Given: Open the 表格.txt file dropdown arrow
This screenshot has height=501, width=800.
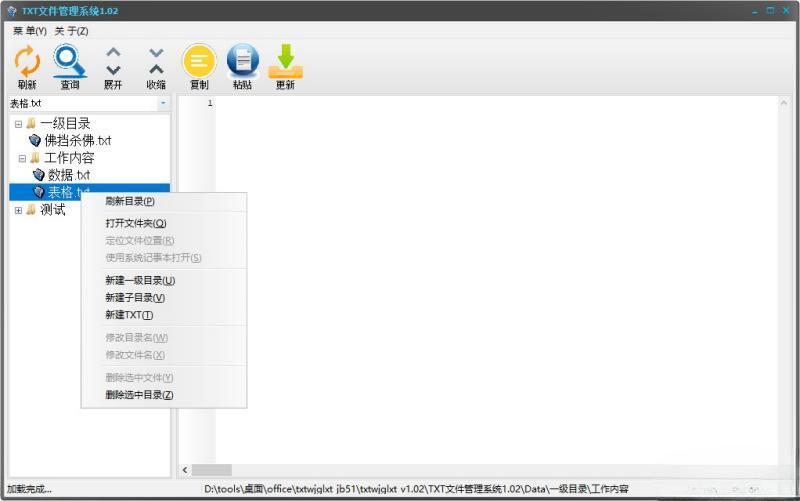Looking at the screenshot, I should point(163,103).
